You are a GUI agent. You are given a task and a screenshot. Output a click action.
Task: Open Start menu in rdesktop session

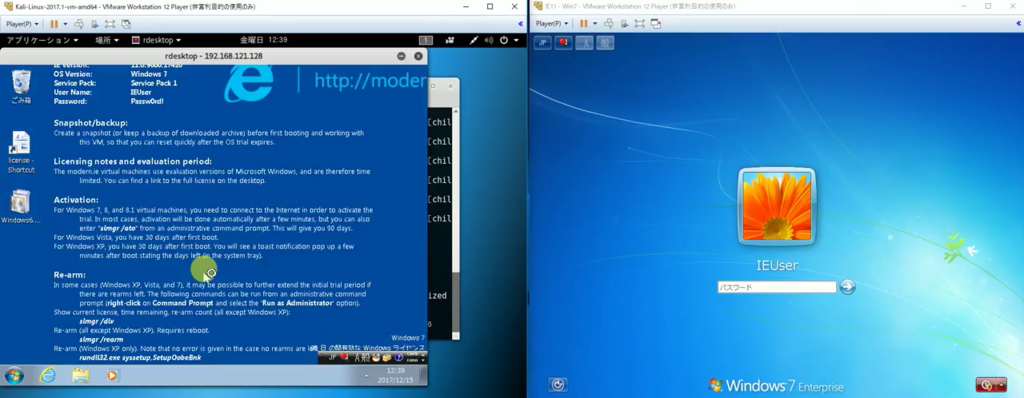(x=14, y=375)
